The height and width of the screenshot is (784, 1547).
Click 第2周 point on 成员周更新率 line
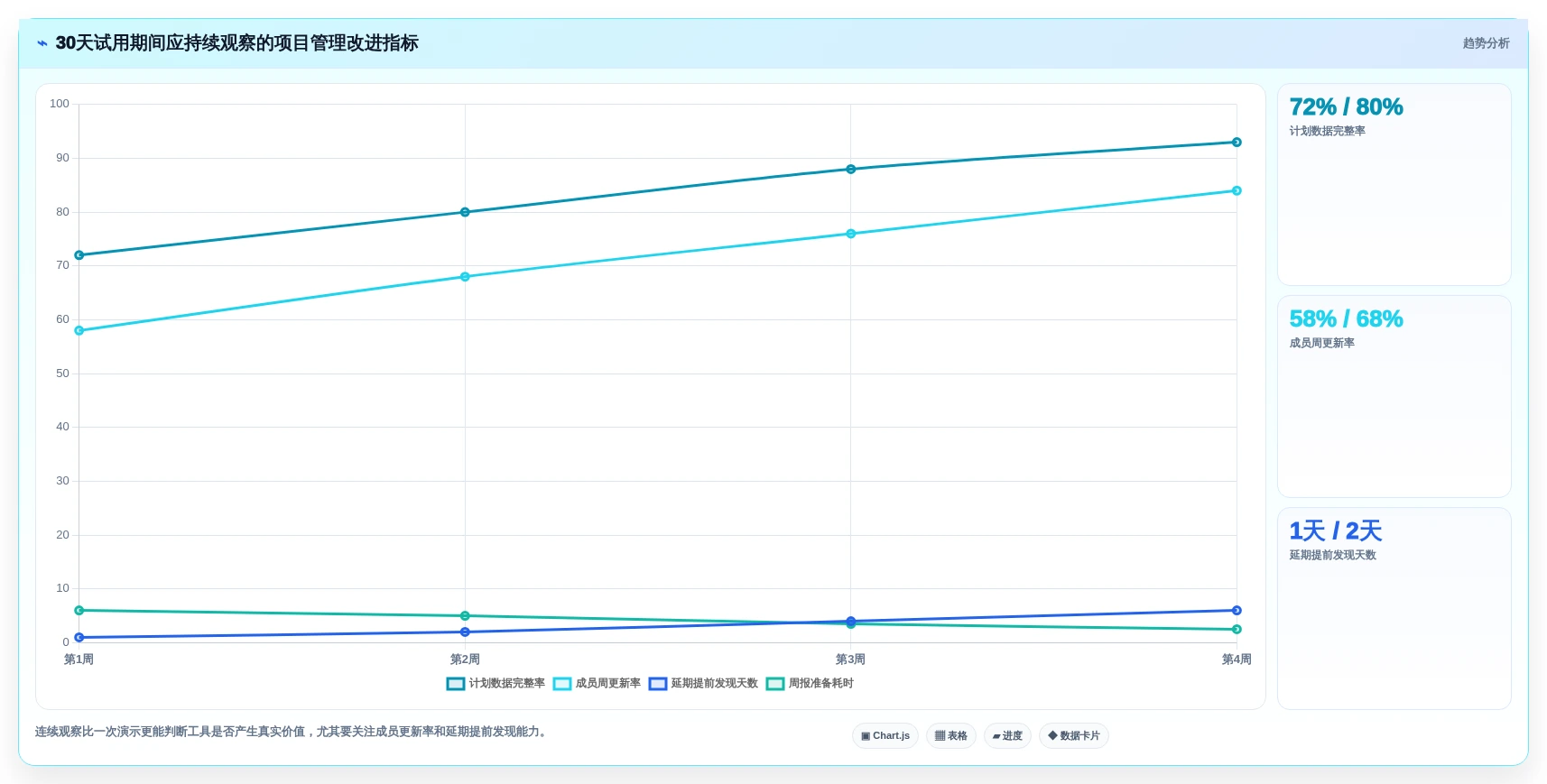tap(465, 277)
